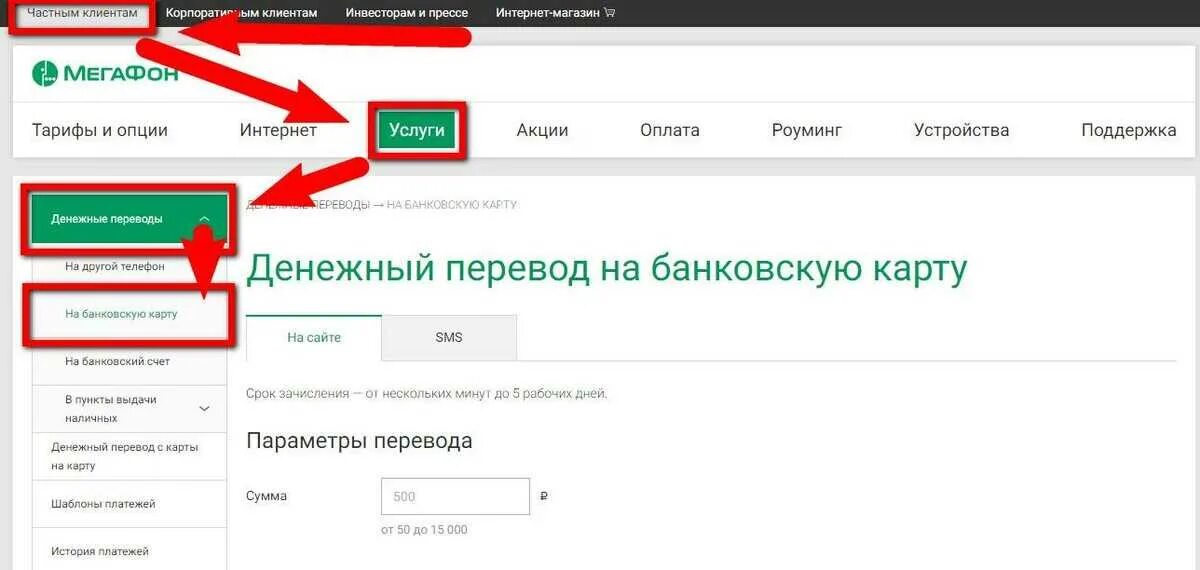
Task: Open Поддержка navigation item
Action: coord(1129,130)
